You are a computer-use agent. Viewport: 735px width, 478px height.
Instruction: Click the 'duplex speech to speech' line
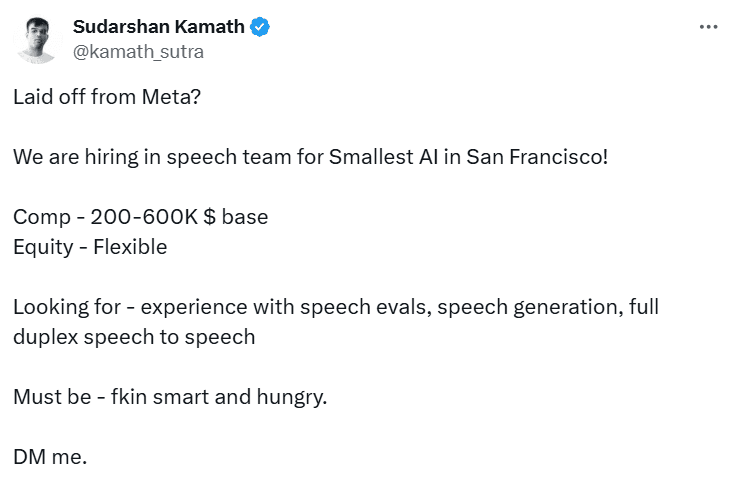[134, 336]
